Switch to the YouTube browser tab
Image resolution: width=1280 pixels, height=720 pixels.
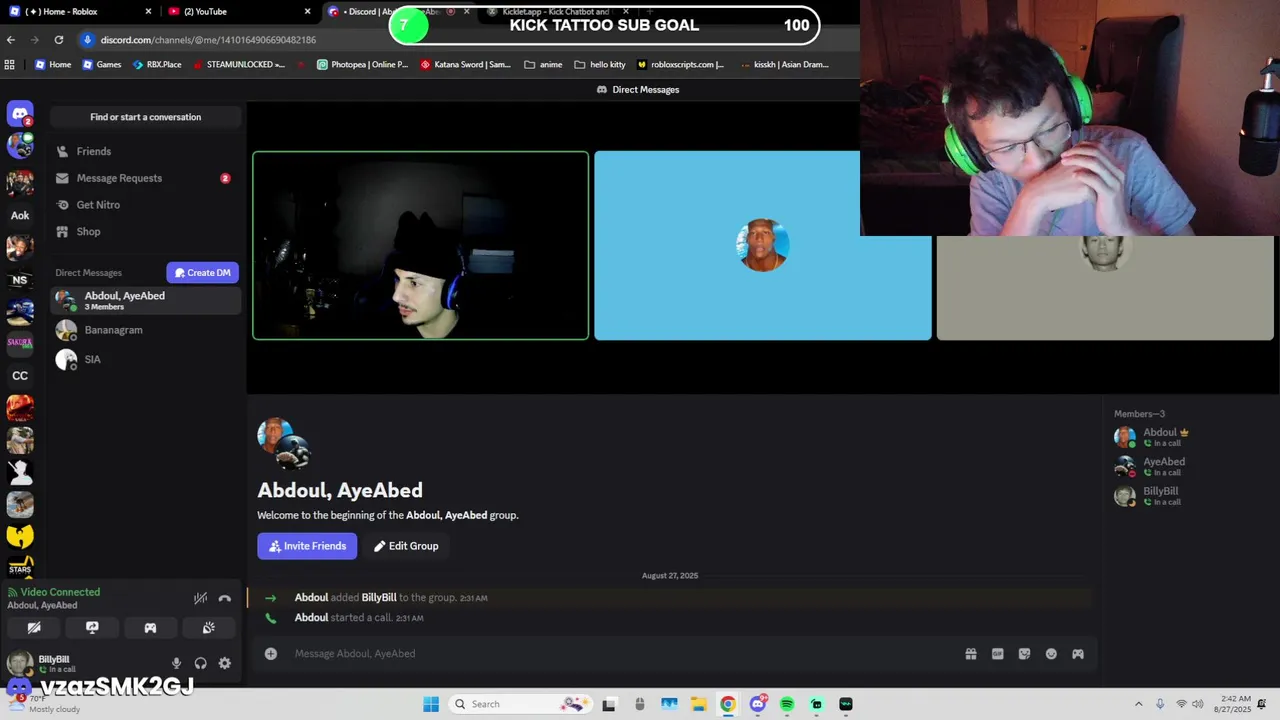240,11
